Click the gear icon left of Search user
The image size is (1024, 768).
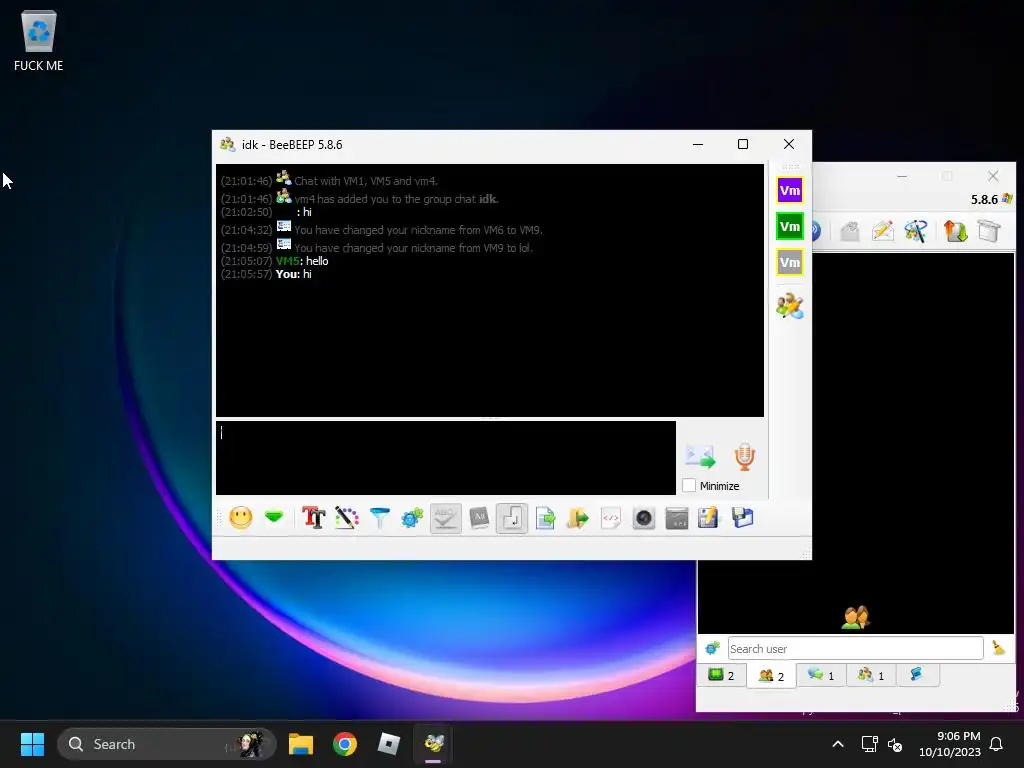712,648
